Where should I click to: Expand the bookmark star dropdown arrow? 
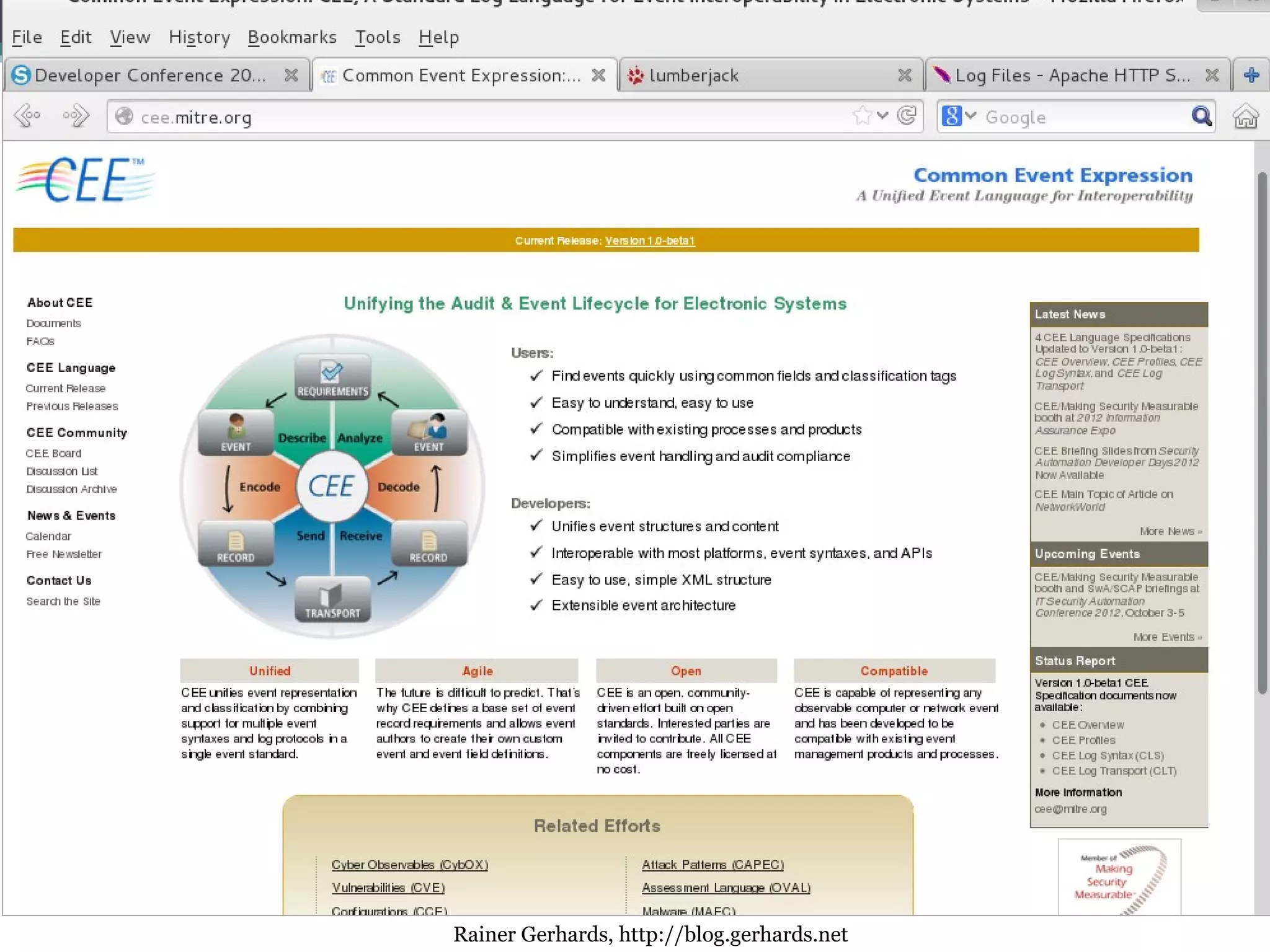(883, 116)
